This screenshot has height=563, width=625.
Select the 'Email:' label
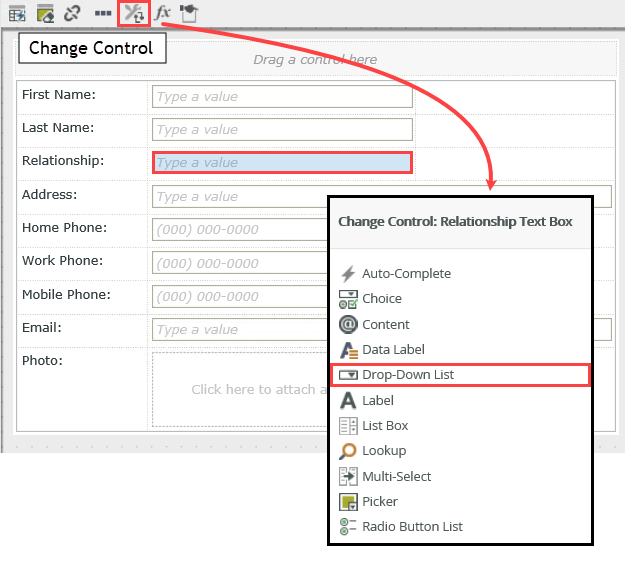(x=42, y=327)
